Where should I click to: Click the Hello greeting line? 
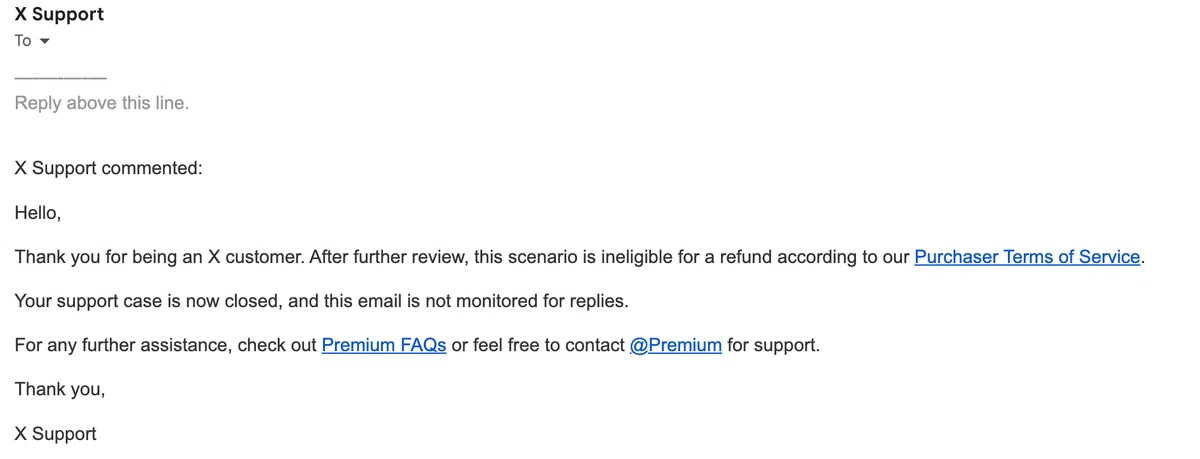tap(38, 213)
